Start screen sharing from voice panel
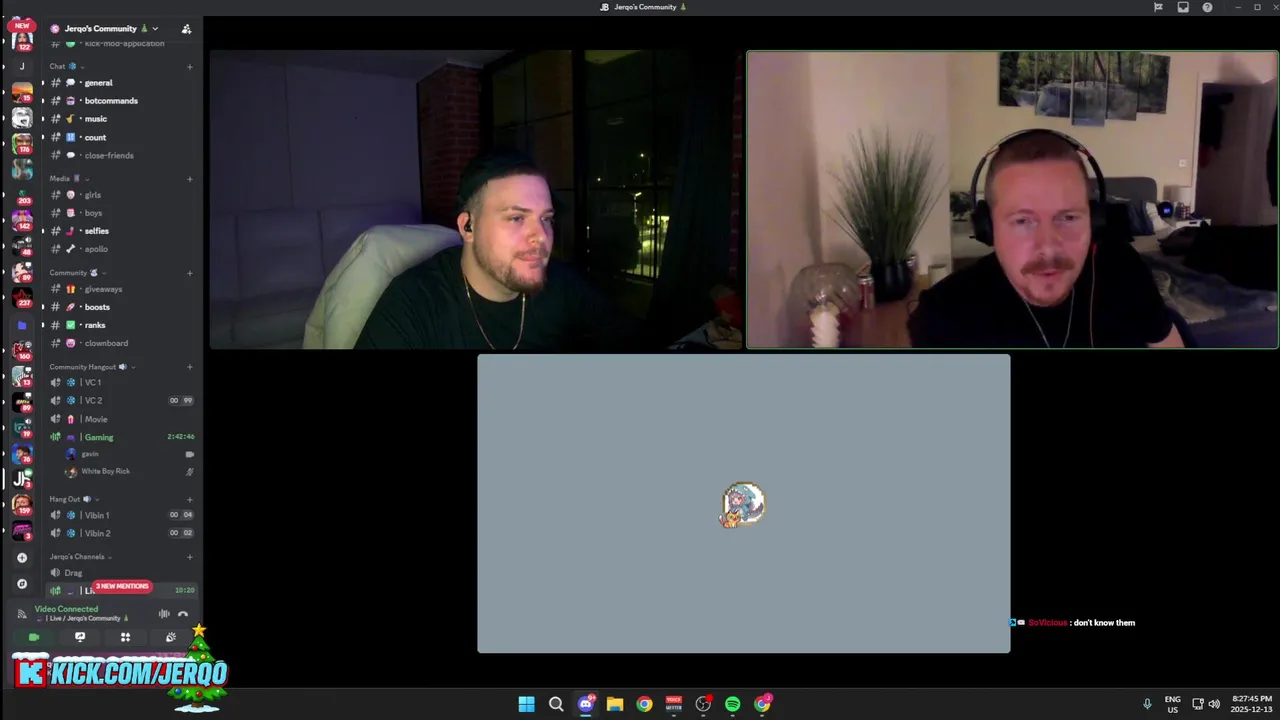Image resolution: width=1280 pixels, height=720 pixels. coord(80,637)
